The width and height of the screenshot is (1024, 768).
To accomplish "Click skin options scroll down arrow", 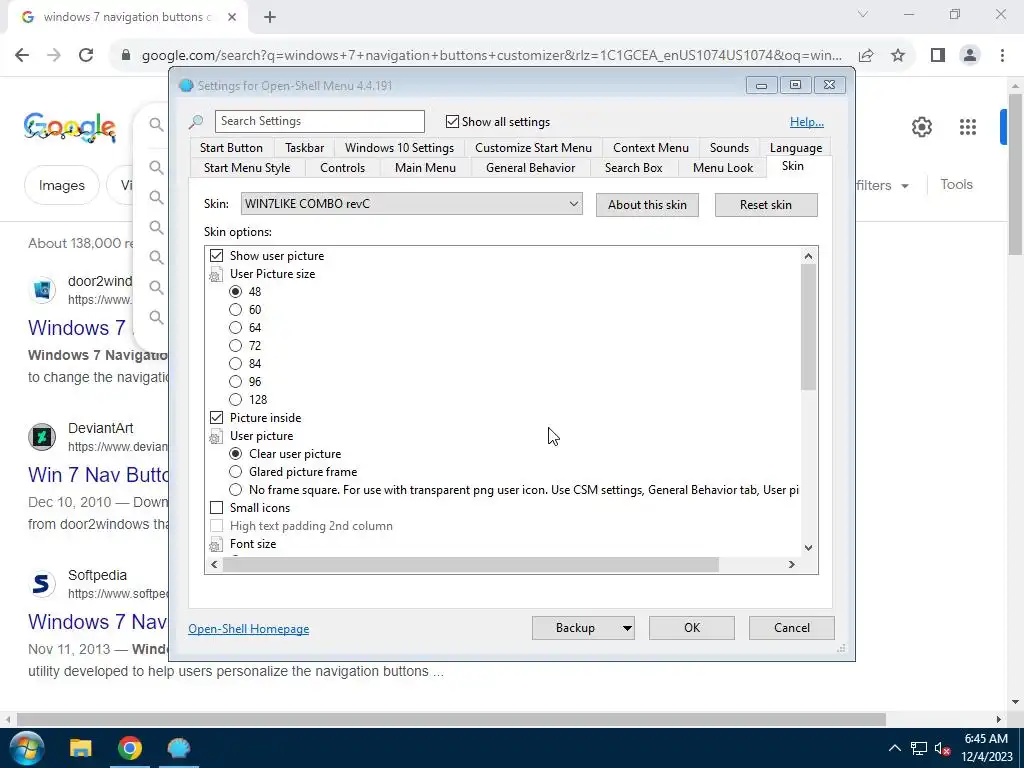I will pyautogui.click(x=808, y=548).
